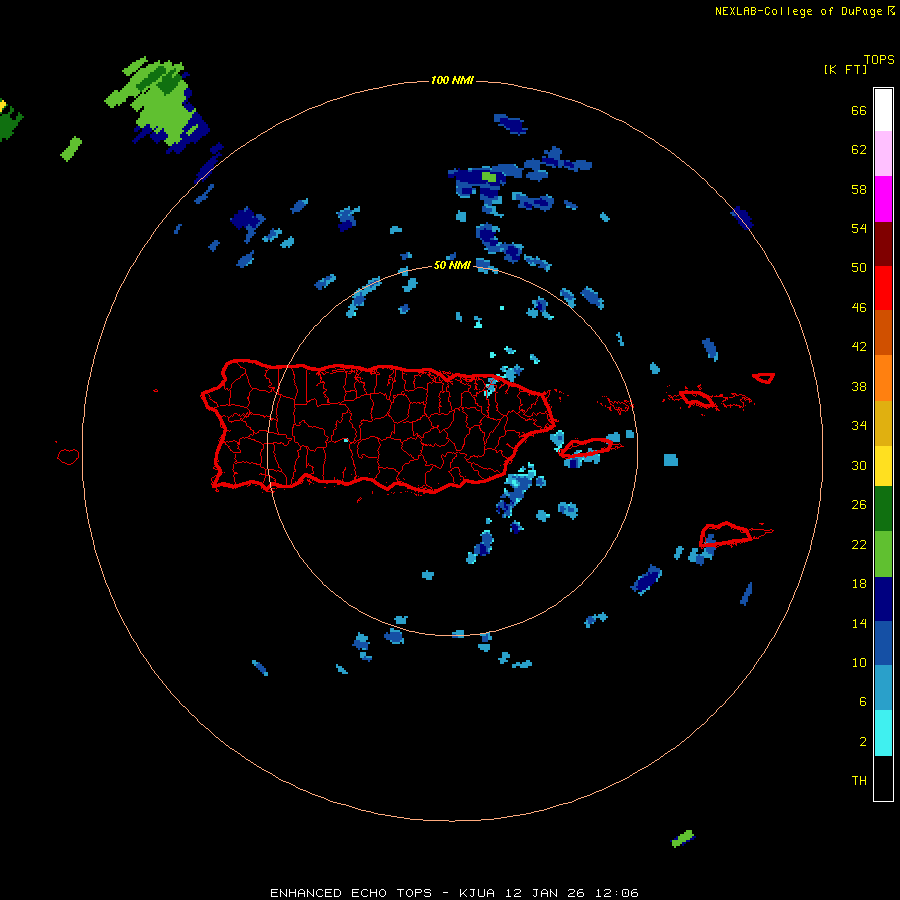Image resolution: width=900 pixels, height=900 pixels.
Task: Click the small Mona island outline west
Action: (68, 456)
